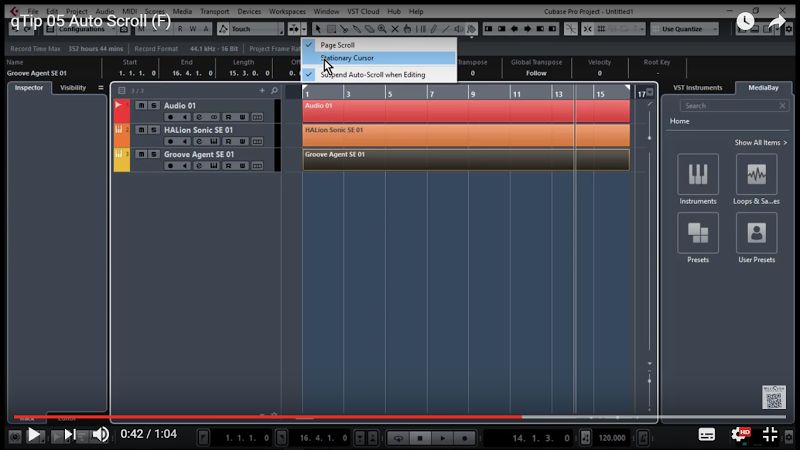Open the toolbar setup gear icon

(x=789, y=29)
